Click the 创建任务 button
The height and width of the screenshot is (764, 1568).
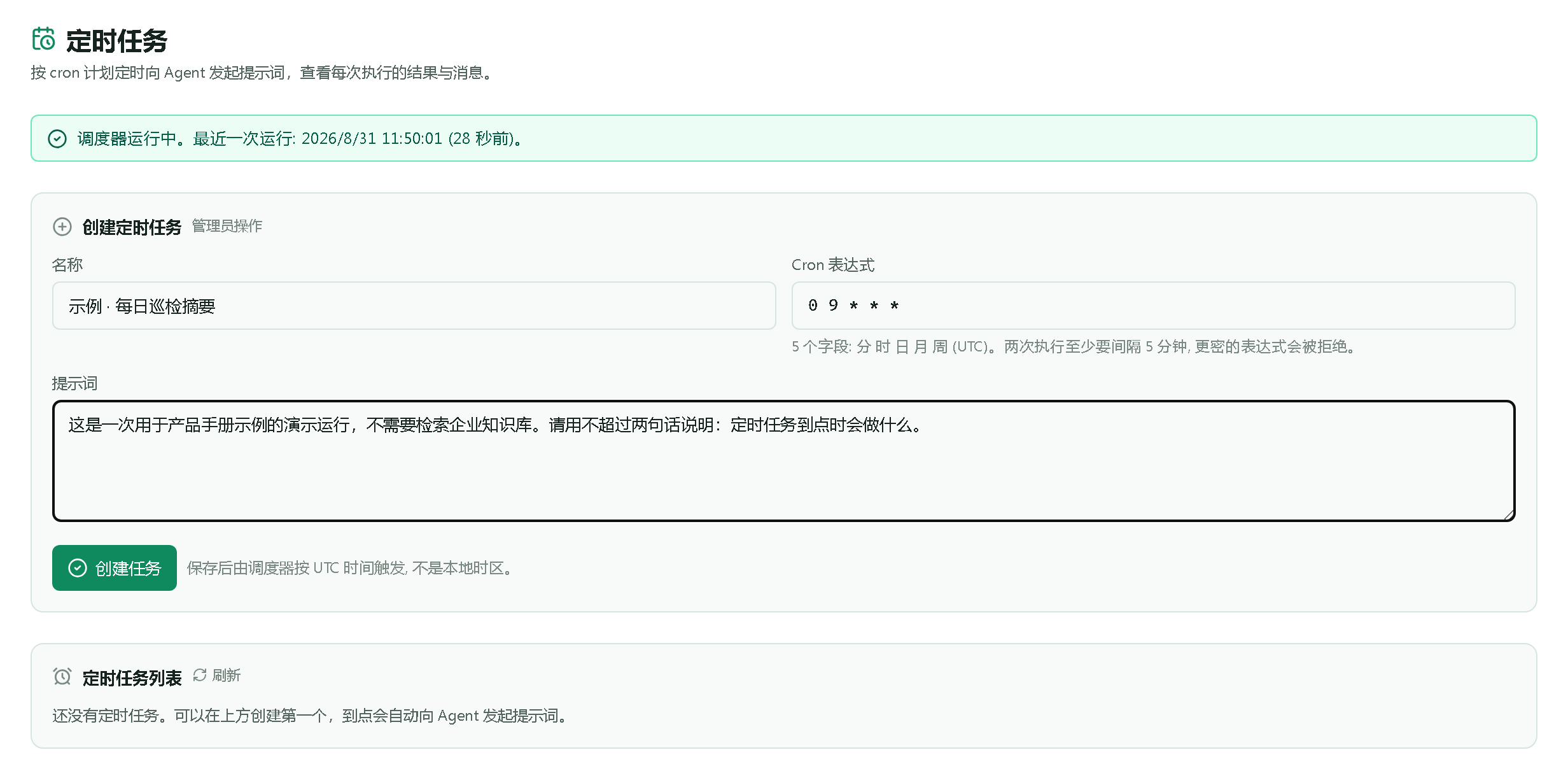(x=115, y=568)
